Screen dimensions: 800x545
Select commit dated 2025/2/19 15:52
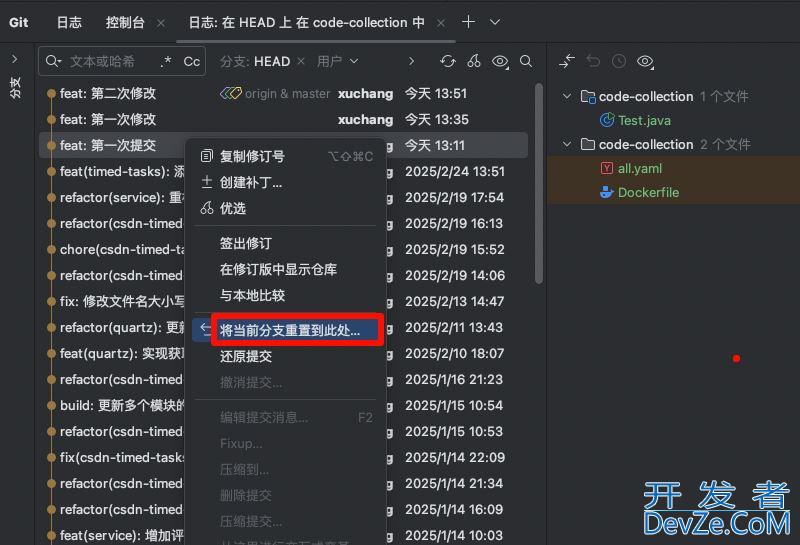(x=283, y=250)
